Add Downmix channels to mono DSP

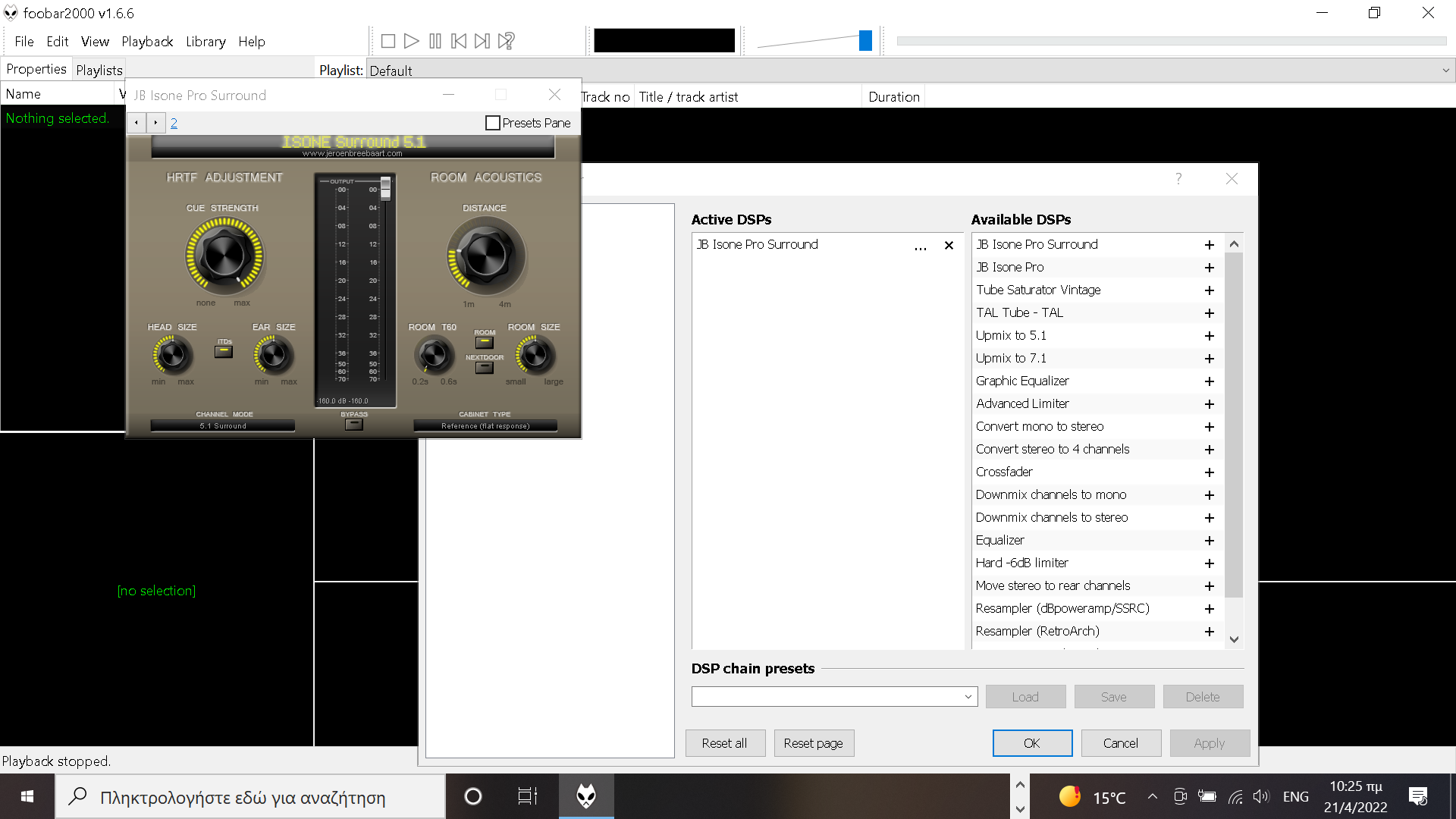pos(1210,495)
